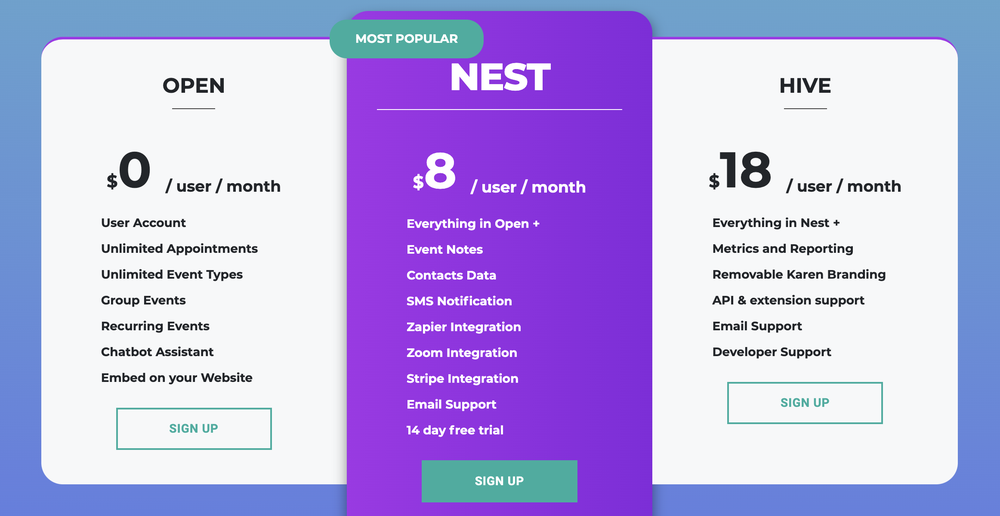Select the NEST plan heading
Screen dimensions: 1000x516
coord(500,77)
